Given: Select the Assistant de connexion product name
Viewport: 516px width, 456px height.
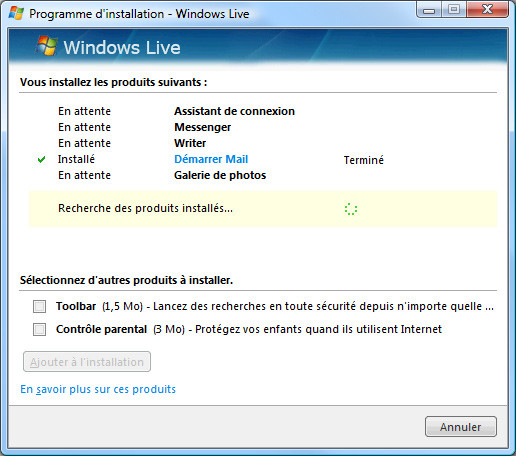Looking at the screenshot, I should click(234, 111).
